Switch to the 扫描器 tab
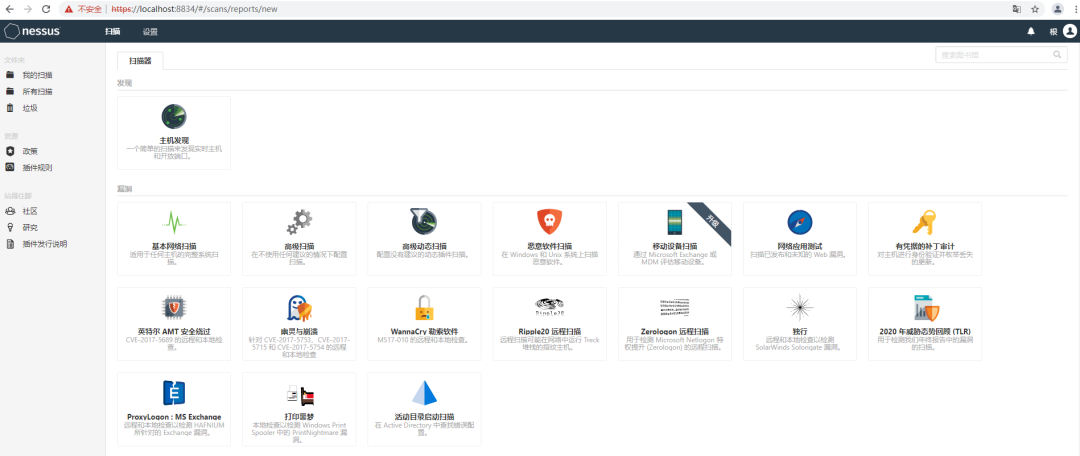This screenshot has height=456, width=1080. pos(140,61)
